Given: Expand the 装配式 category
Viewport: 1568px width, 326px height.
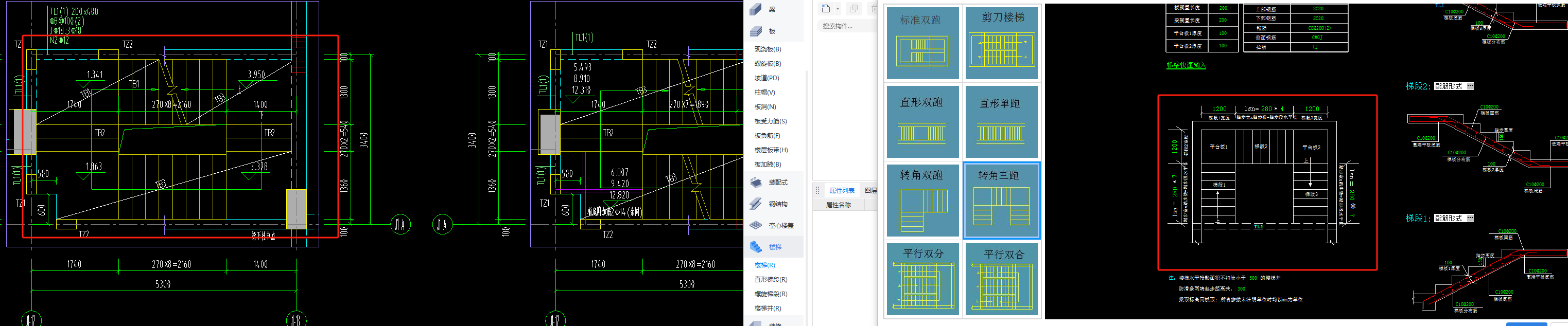Looking at the screenshot, I should [x=773, y=183].
